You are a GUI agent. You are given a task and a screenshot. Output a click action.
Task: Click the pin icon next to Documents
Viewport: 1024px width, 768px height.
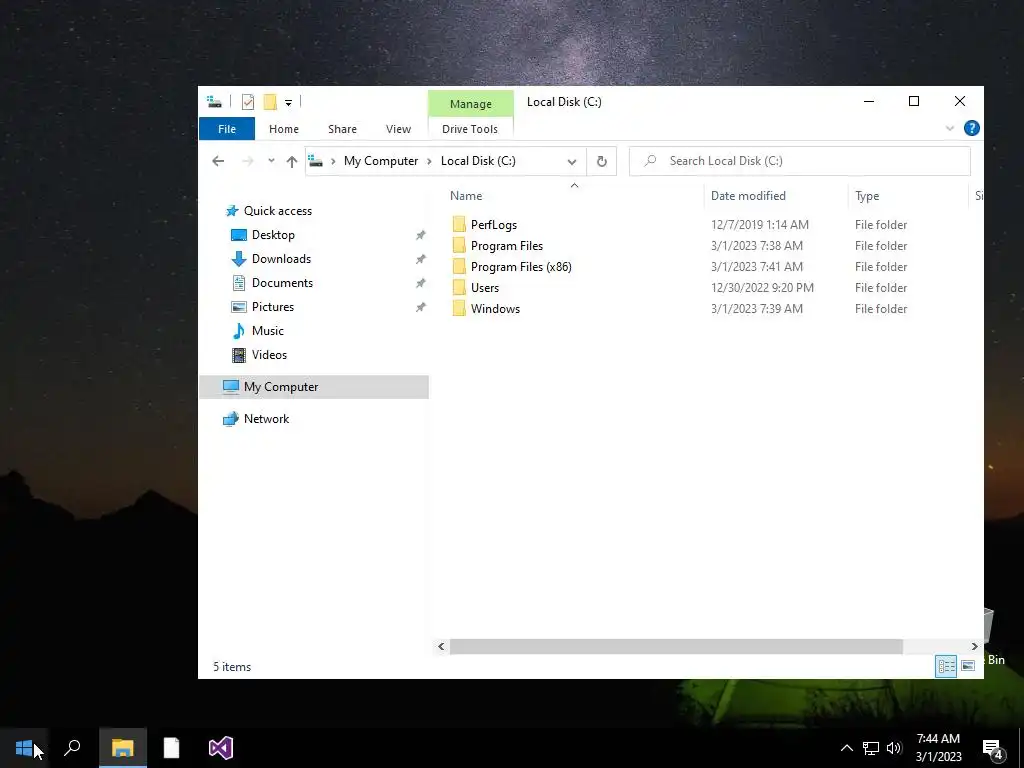421,283
